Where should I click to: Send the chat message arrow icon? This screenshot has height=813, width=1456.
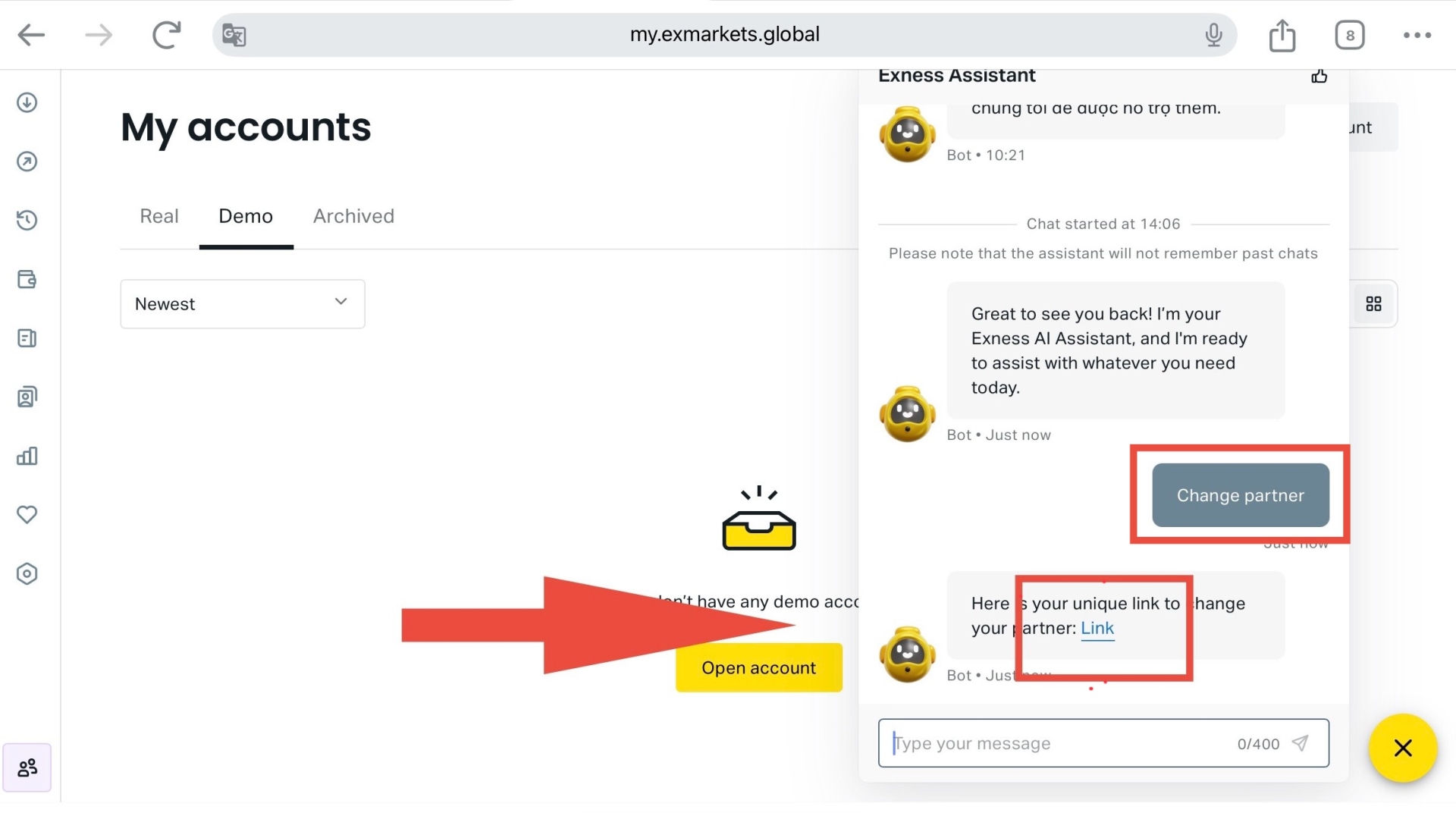click(1300, 743)
